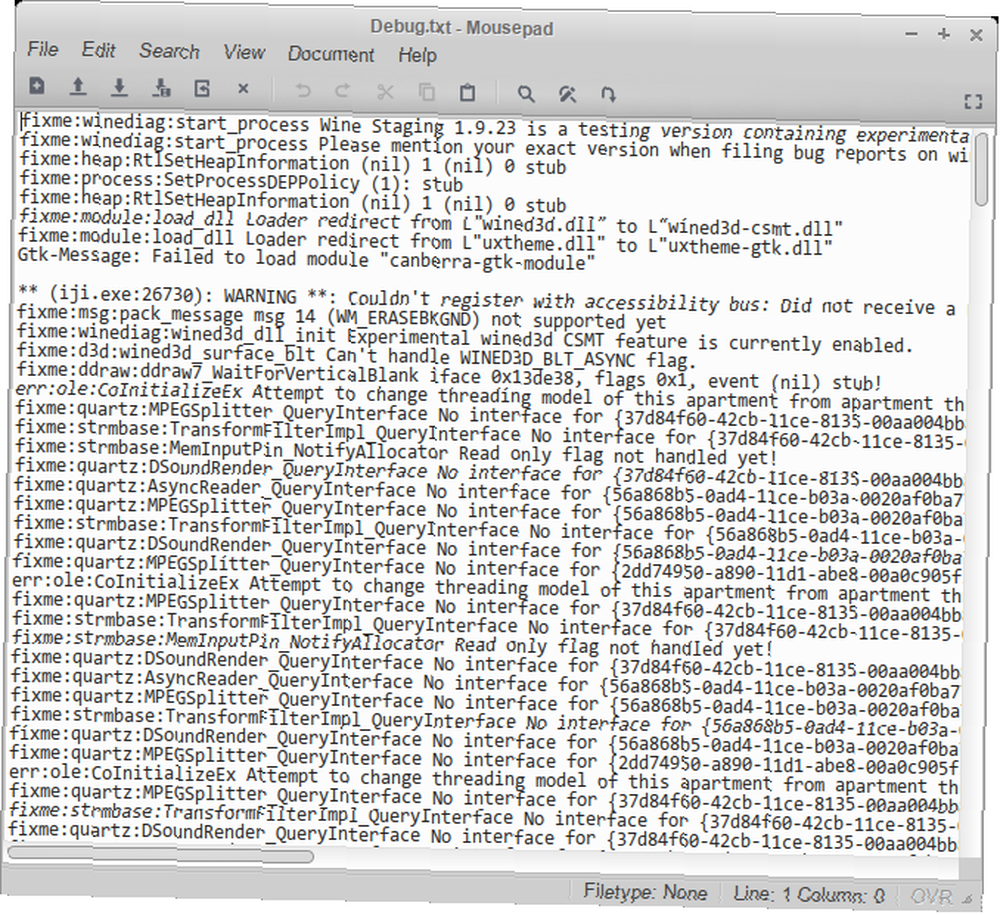Click the Save As toolbar icon

click(161, 88)
